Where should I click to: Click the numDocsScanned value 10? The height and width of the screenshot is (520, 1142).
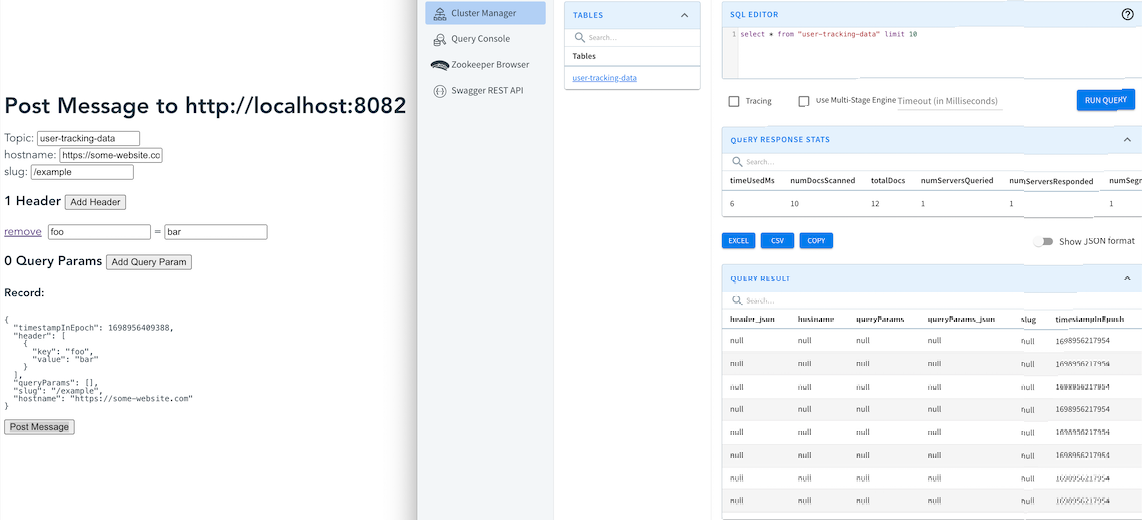[795, 205]
